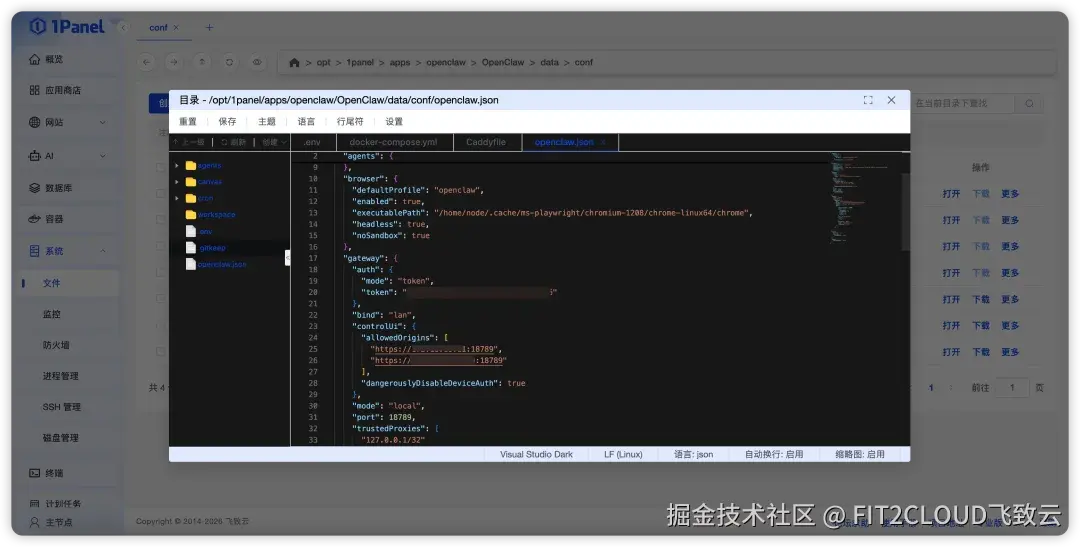Click Visual Studio Dark in status bar
1080x547 pixels.
point(536,455)
